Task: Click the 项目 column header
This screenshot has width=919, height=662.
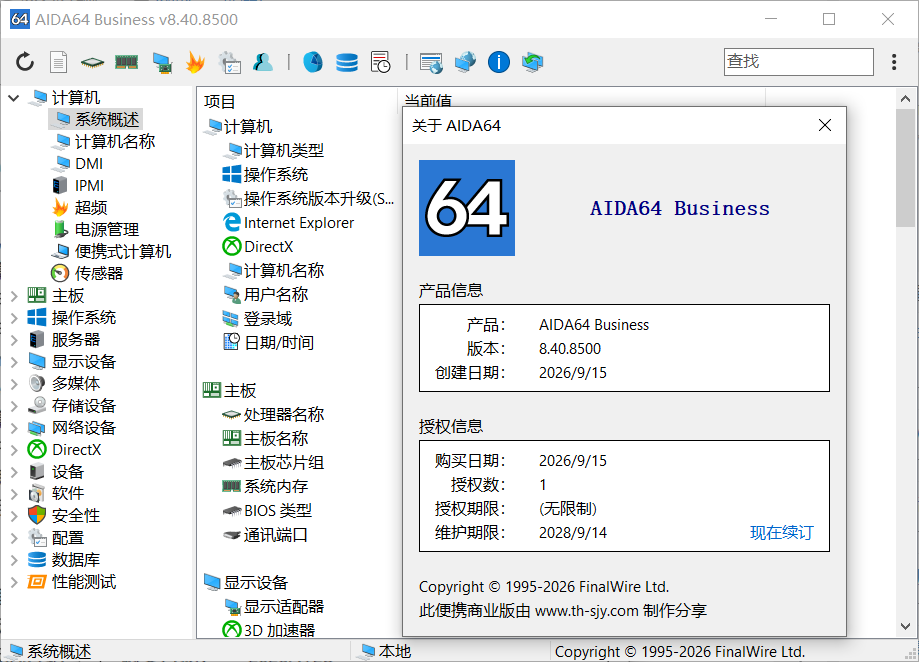Action: 297,101
